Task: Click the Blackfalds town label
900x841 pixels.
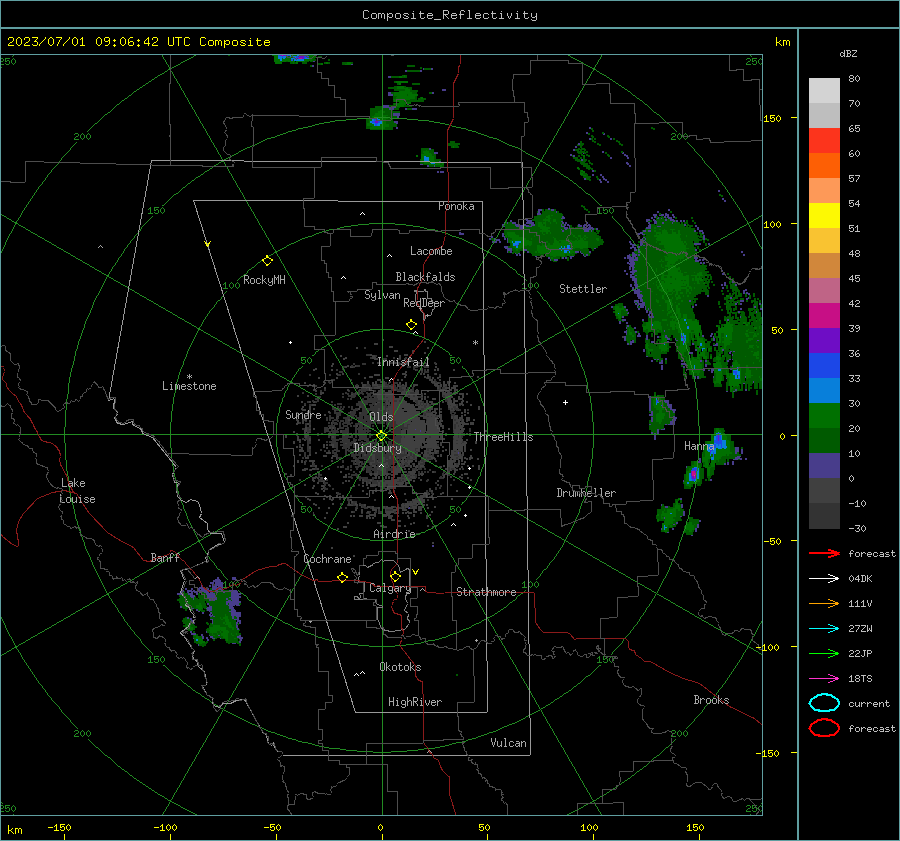Action: [x=425, y=277]
